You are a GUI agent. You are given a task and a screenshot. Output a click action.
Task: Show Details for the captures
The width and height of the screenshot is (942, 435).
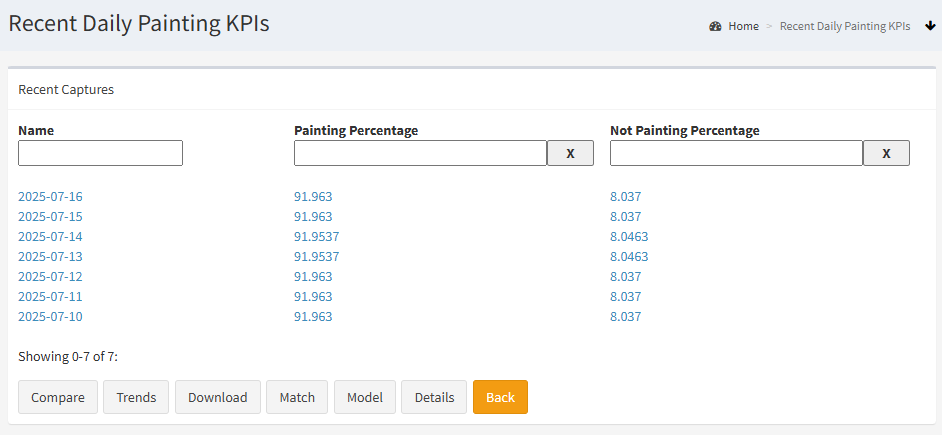pyautogui.click(x=434, y=397)
